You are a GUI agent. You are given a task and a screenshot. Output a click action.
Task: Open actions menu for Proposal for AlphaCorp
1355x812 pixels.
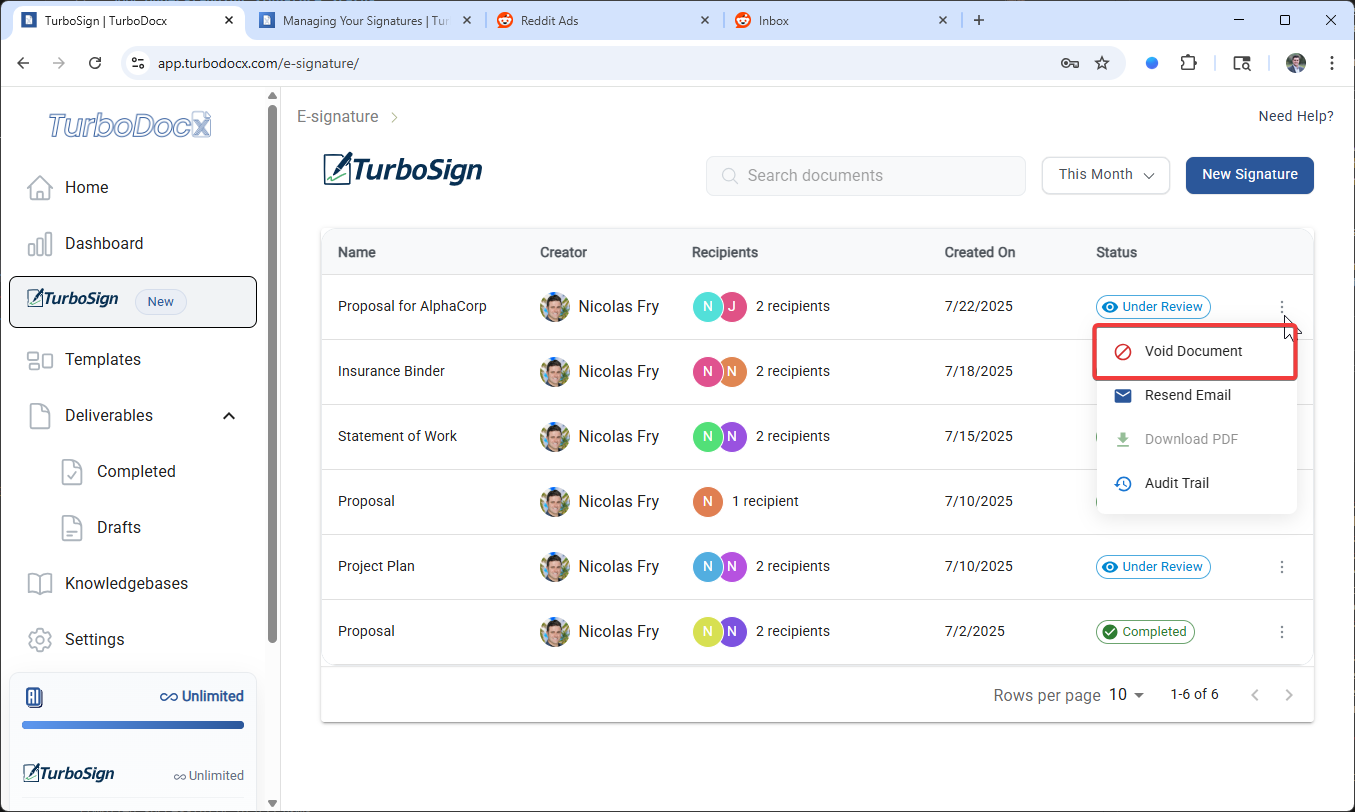pos(1282,307)
